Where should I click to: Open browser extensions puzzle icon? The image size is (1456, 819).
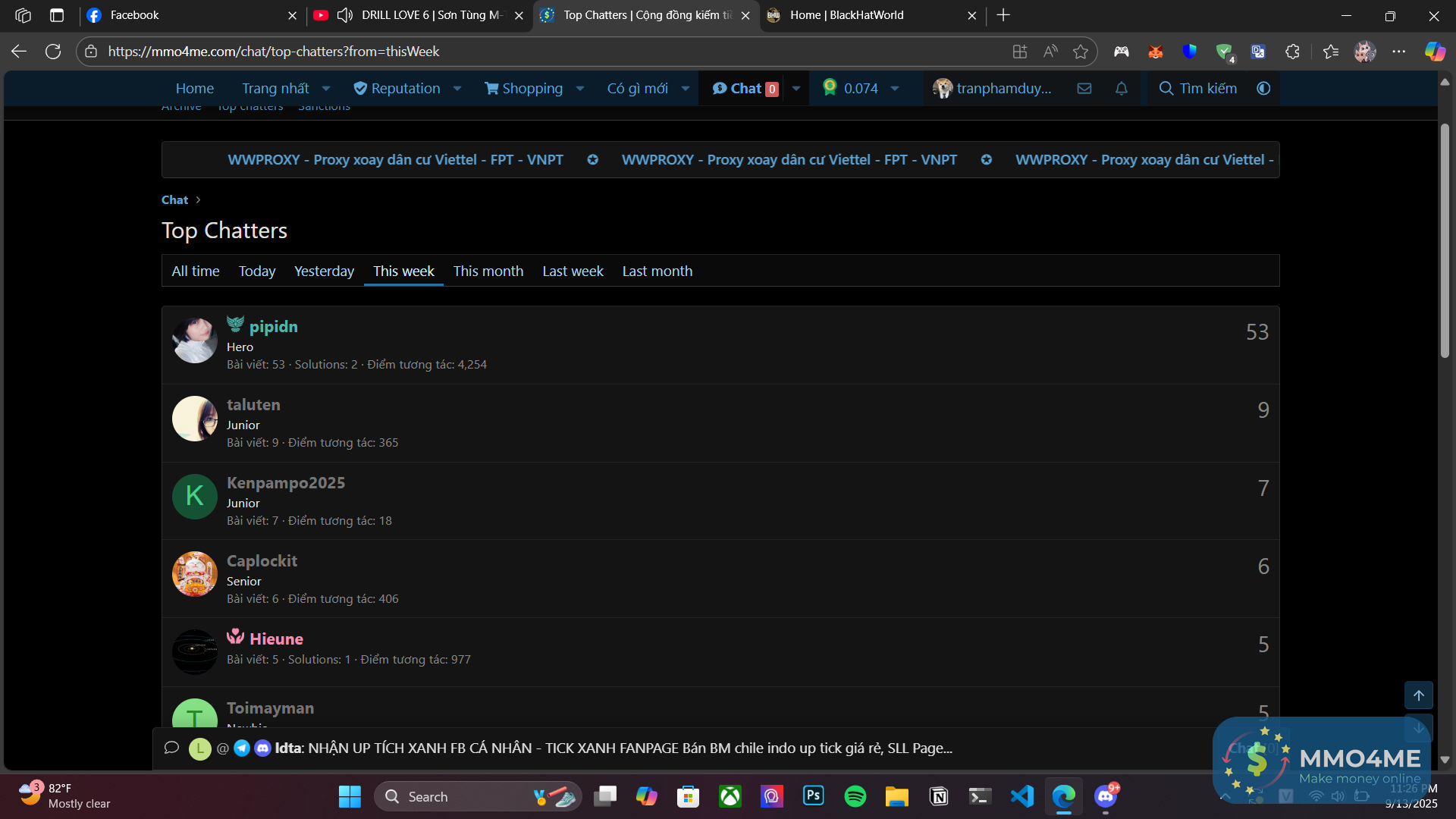[1293, 52]
